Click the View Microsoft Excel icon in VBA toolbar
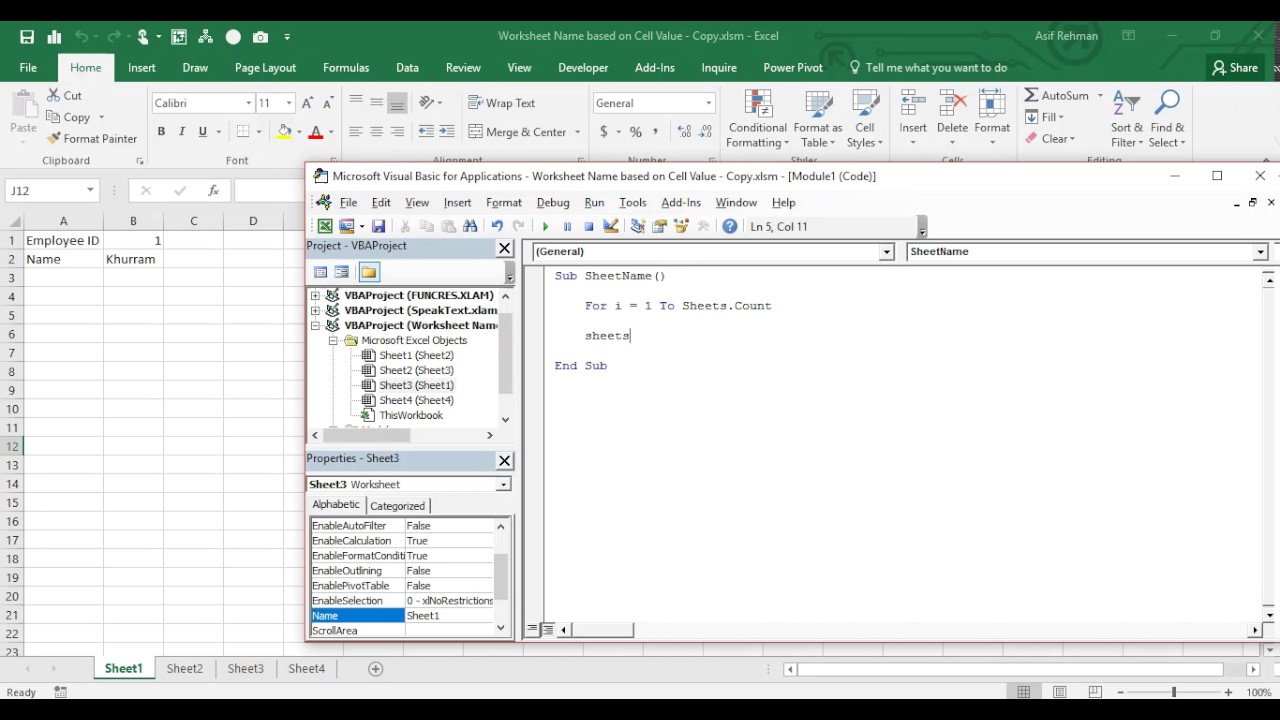1280x720 pixels. (325, 227)
